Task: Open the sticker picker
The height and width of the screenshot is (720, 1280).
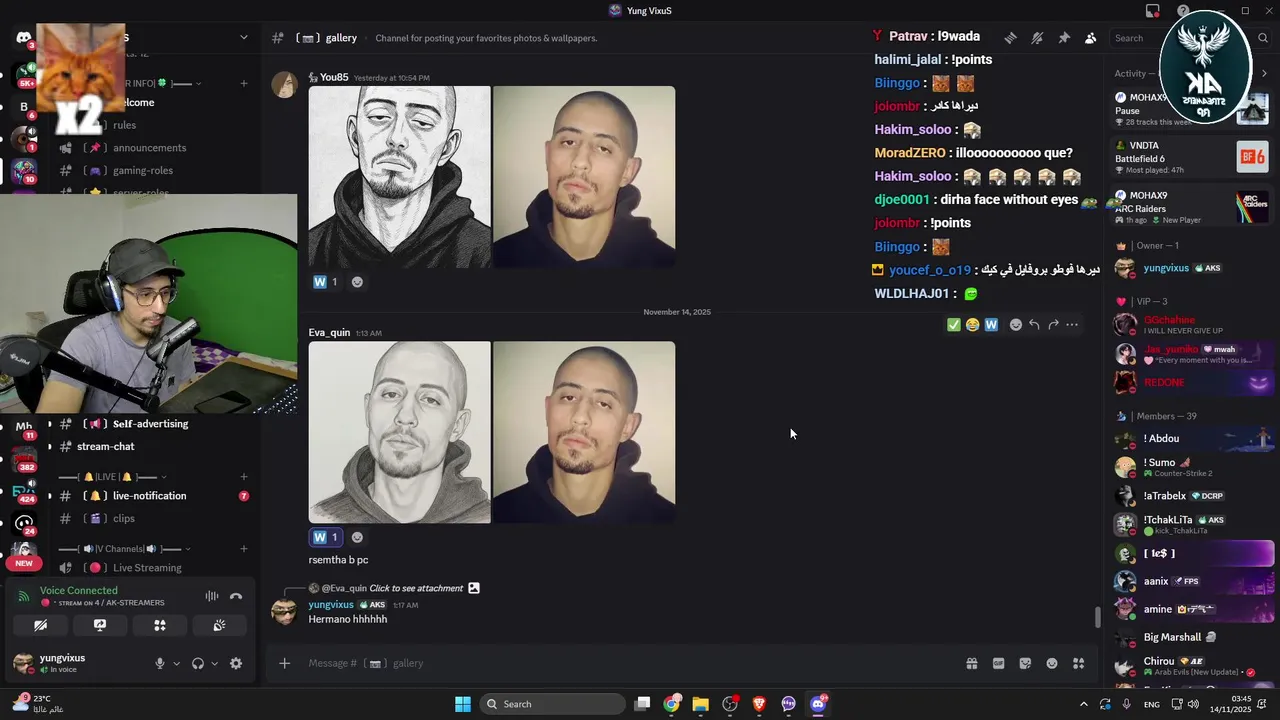Action: [1025, 663]
